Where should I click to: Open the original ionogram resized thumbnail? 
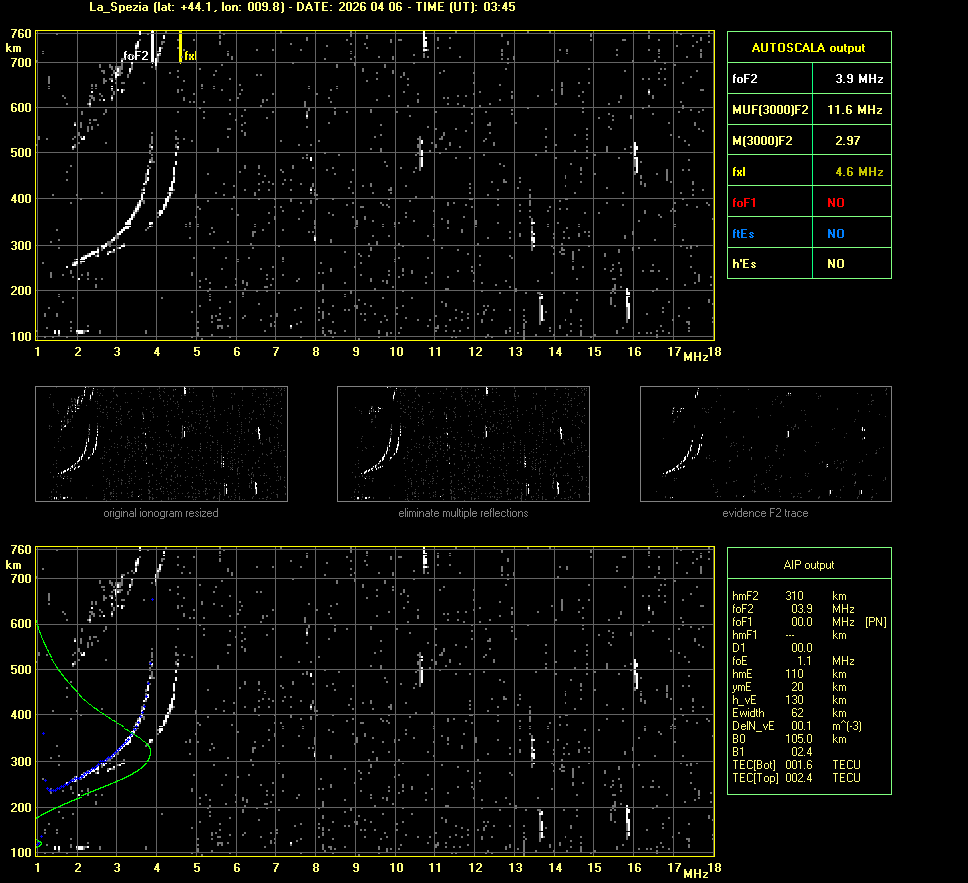[161, 443]
